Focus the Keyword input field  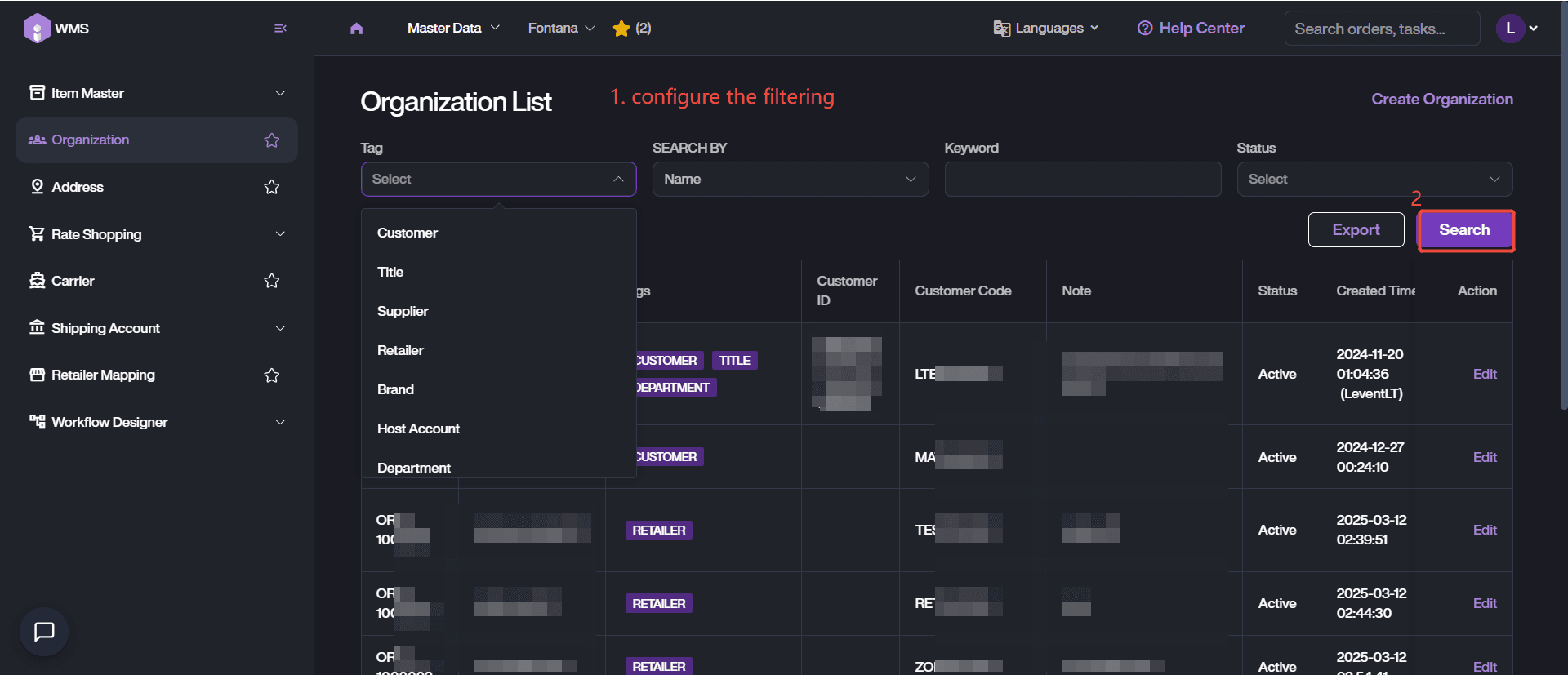pyautogui.click(x=1082, y=179)
